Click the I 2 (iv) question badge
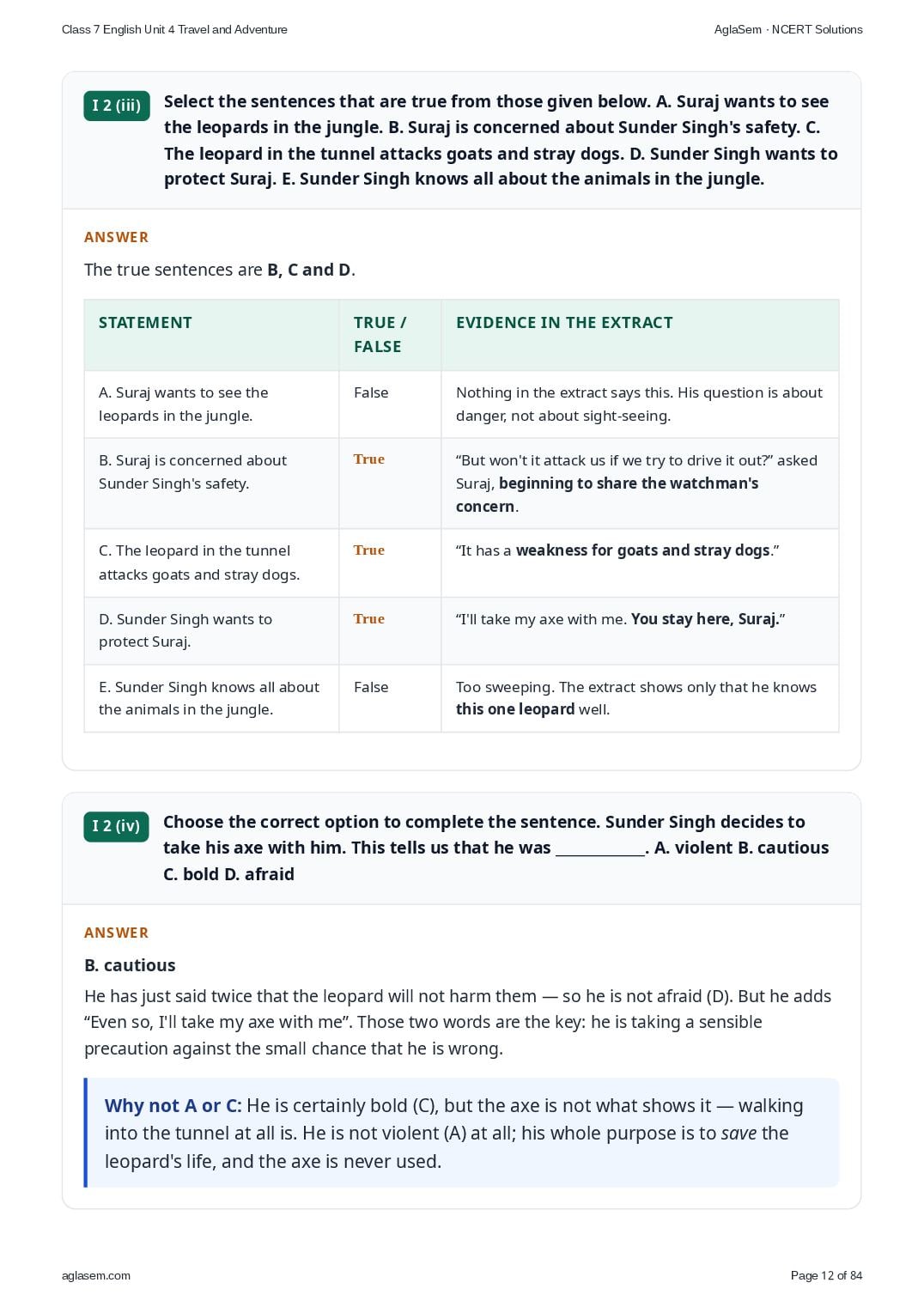The image size is (924, 1307). click(x=116, y=826)
